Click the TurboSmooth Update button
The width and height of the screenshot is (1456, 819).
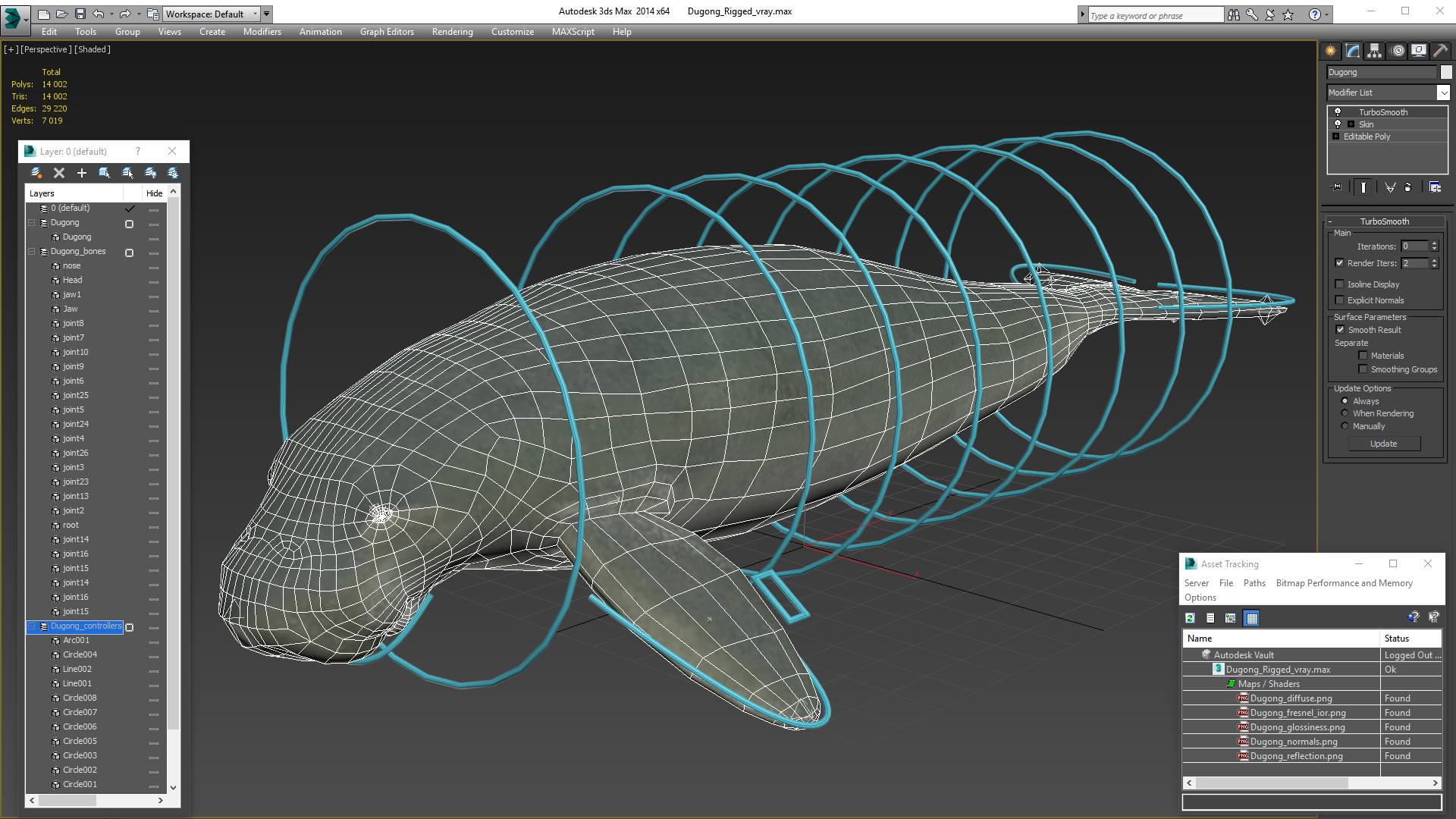pos(1383,444)
